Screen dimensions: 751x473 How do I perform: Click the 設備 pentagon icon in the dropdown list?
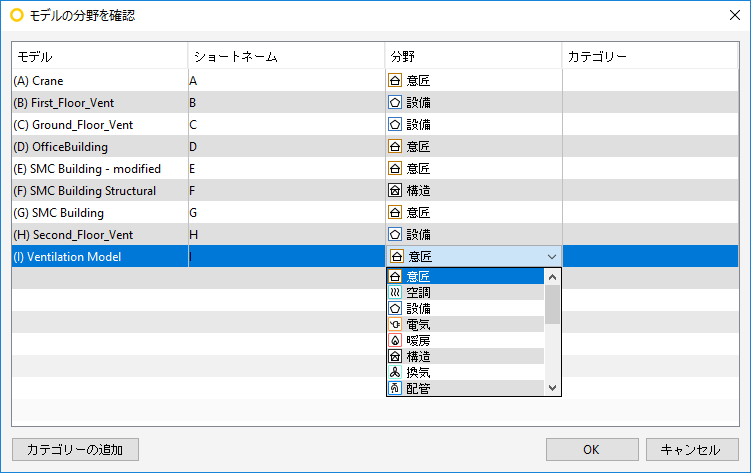395,308
